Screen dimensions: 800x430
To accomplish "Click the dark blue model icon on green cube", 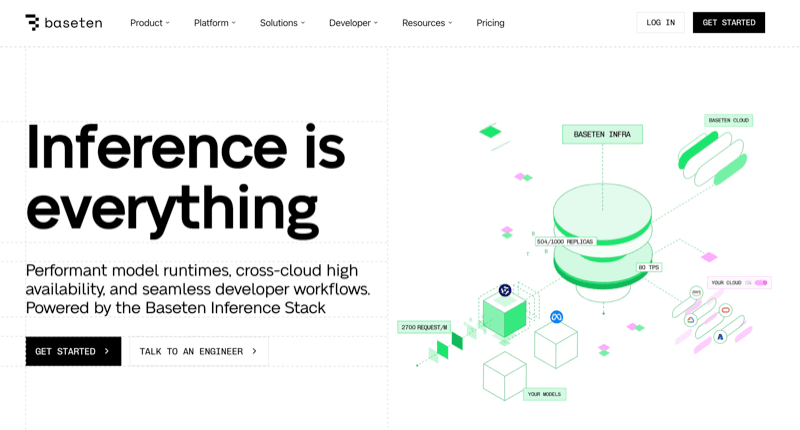I will 505,290.
